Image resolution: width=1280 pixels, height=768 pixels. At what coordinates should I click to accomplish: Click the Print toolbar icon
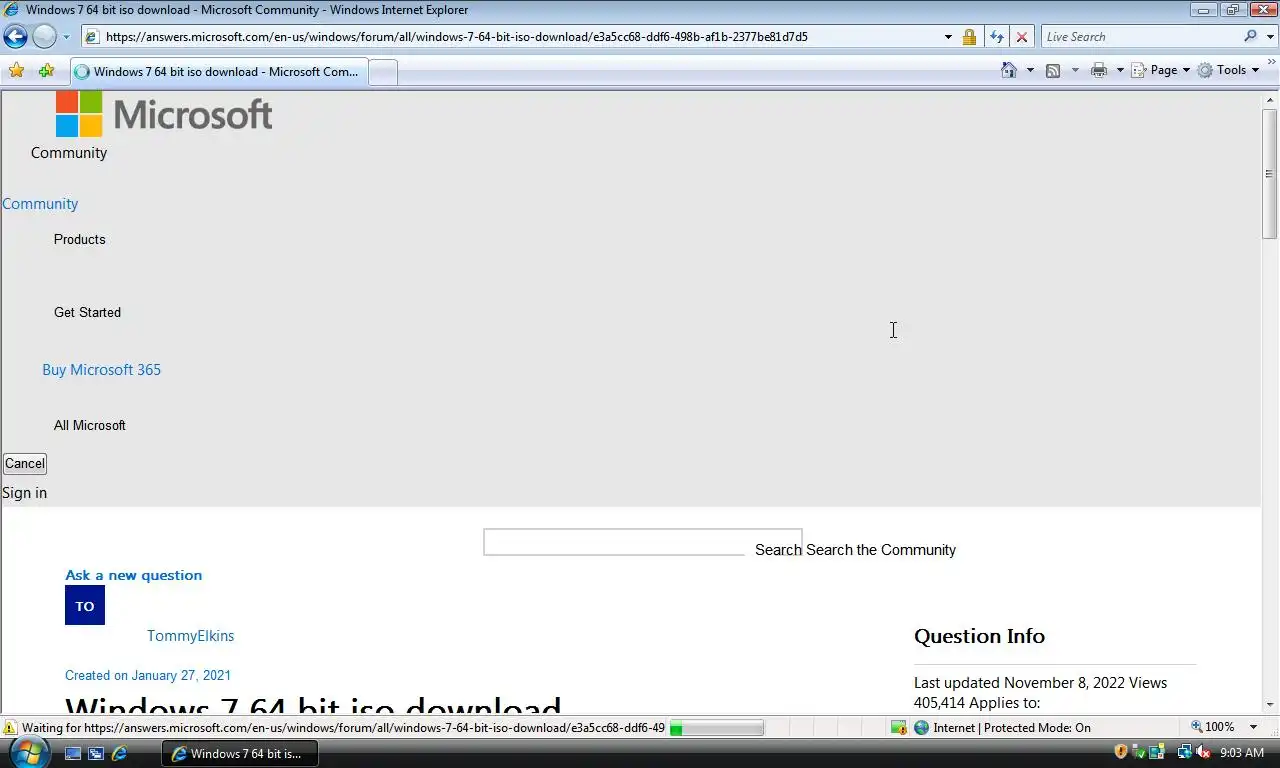point(1099,70)
